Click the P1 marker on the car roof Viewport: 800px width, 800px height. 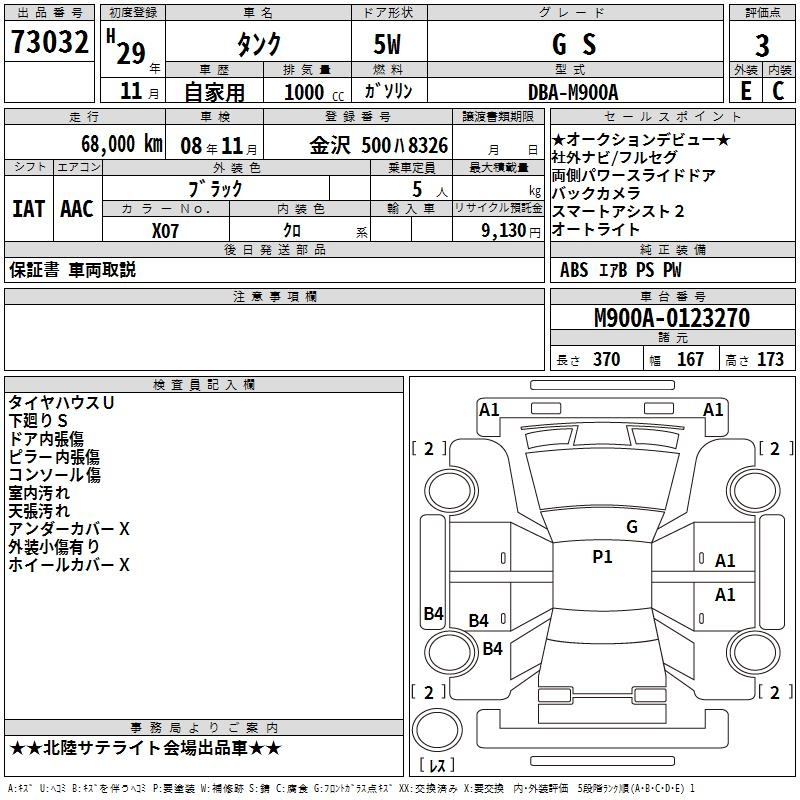(602, 557)
